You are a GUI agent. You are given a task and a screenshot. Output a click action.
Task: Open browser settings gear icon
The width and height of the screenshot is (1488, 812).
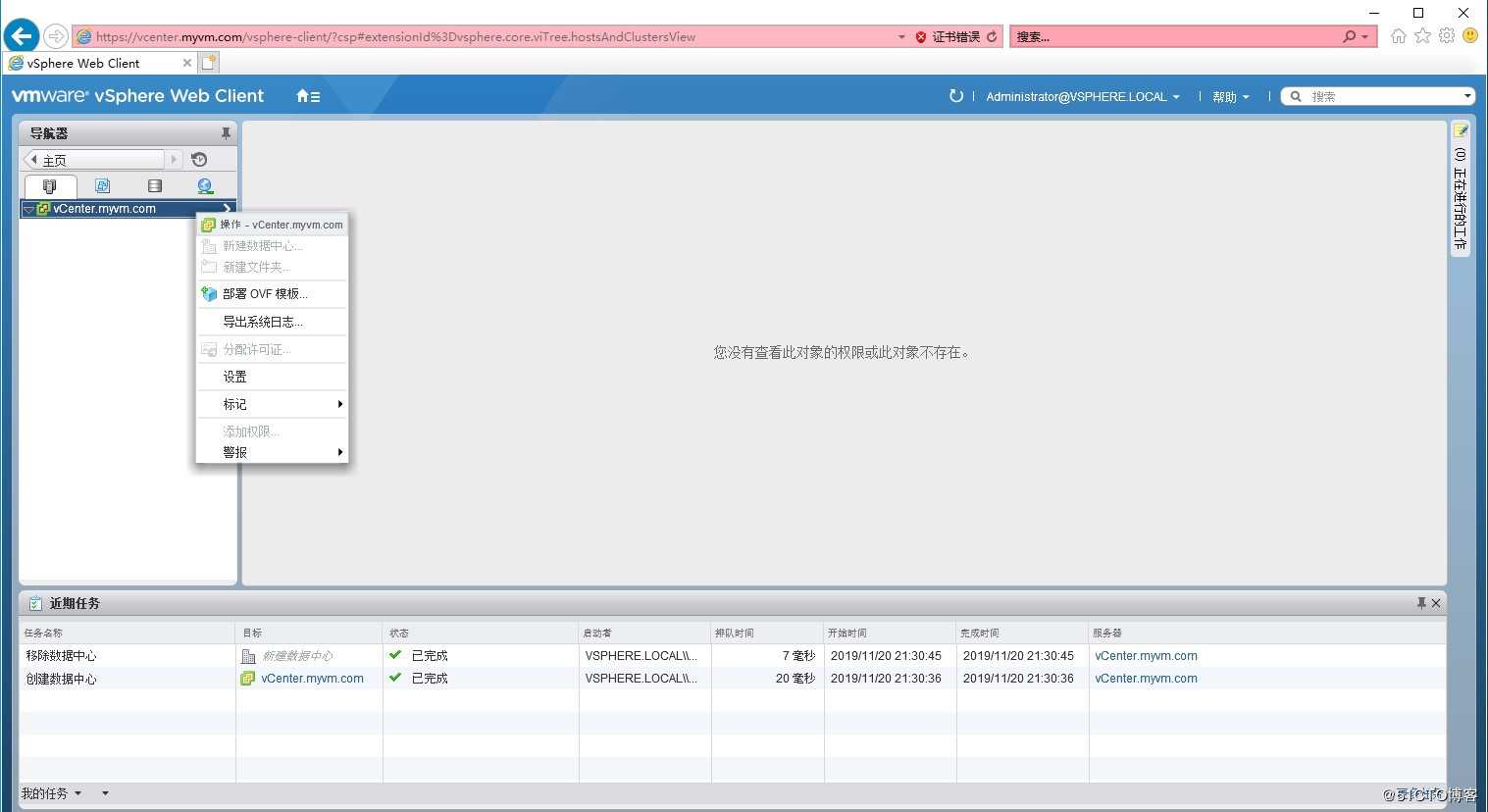click(x=1447, y=36)
